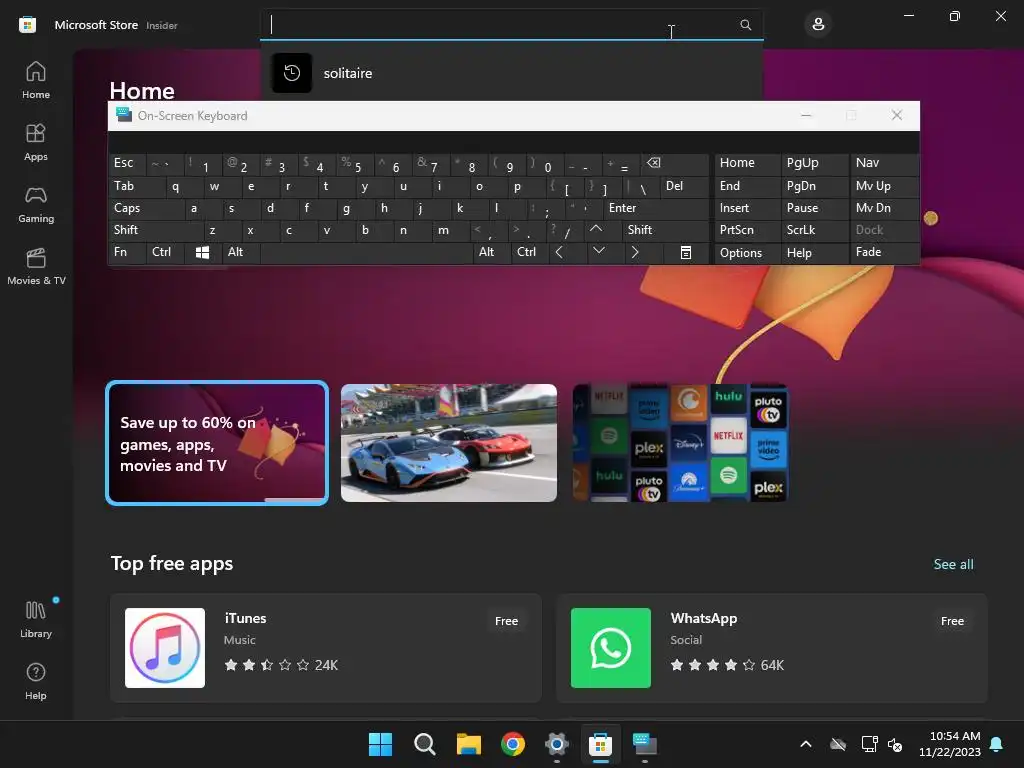Image resolution: width=1024 pixels, height=768 pixels.
Task: Open the iTunes app listing
Action: [x=325, y=648]
